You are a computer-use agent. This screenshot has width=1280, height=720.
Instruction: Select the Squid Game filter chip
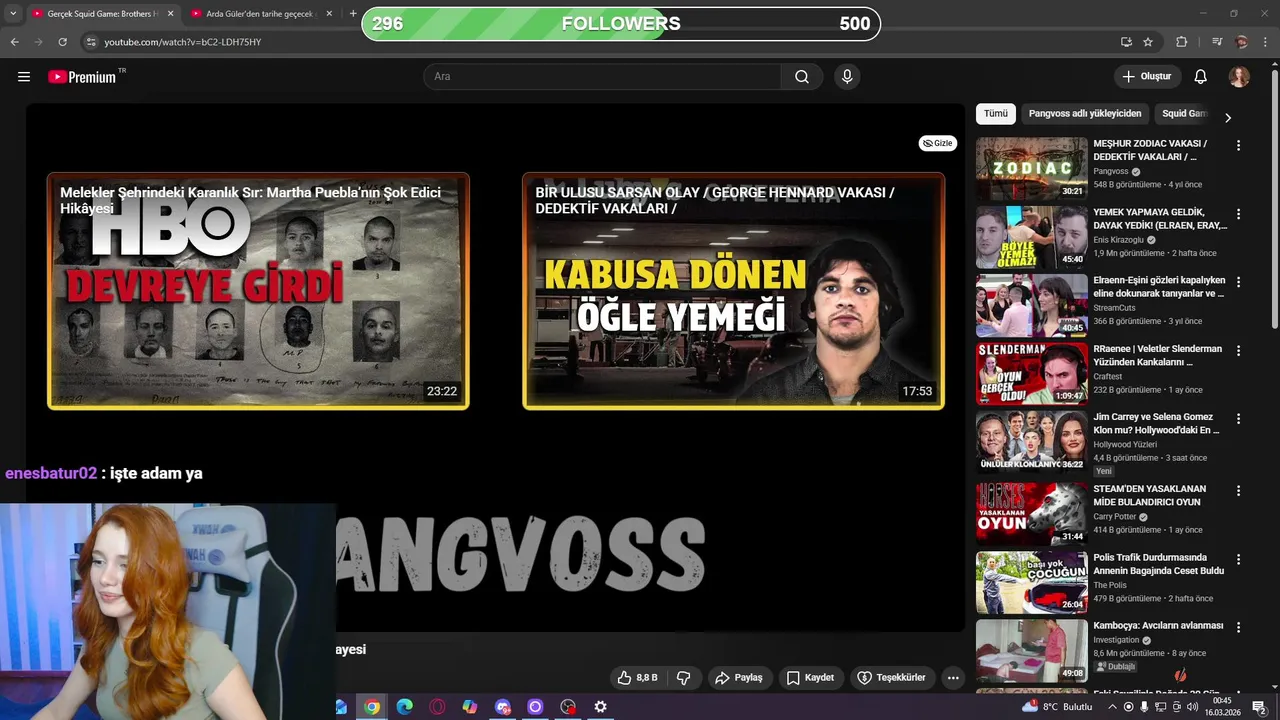tap(1184, 114)
